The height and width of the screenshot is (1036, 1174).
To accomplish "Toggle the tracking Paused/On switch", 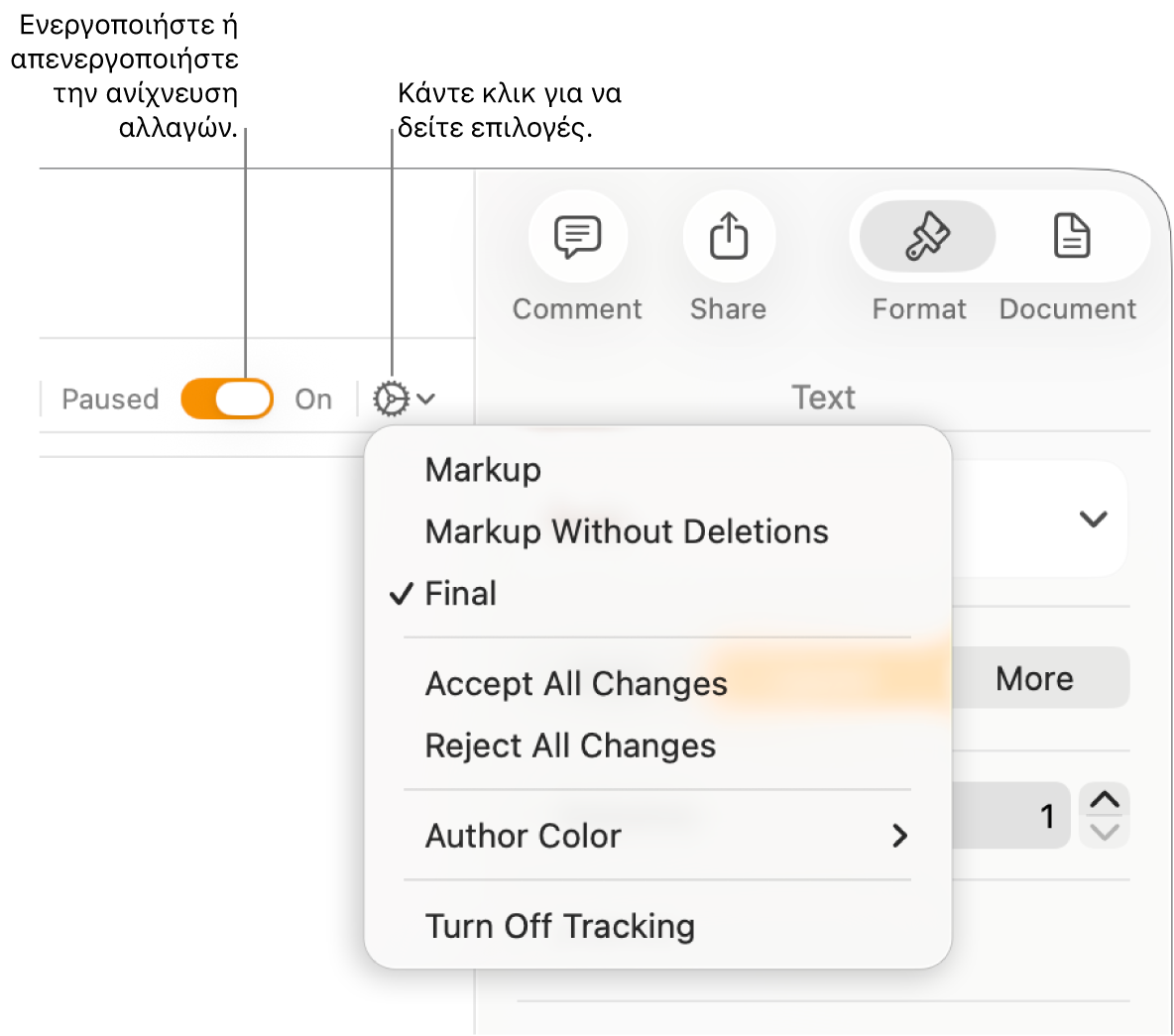I will tap(227, 399).
